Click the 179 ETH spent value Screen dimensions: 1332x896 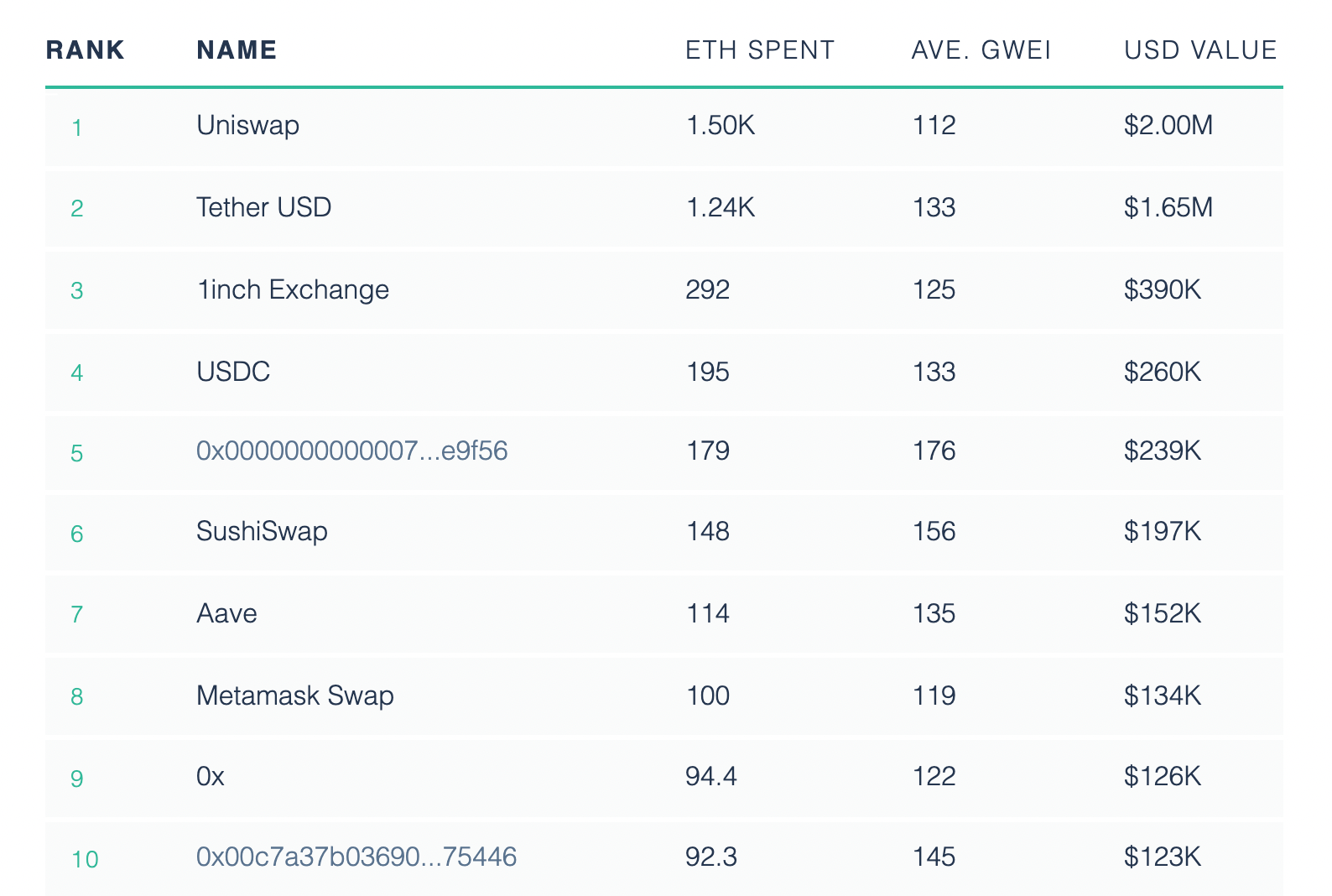708,451
